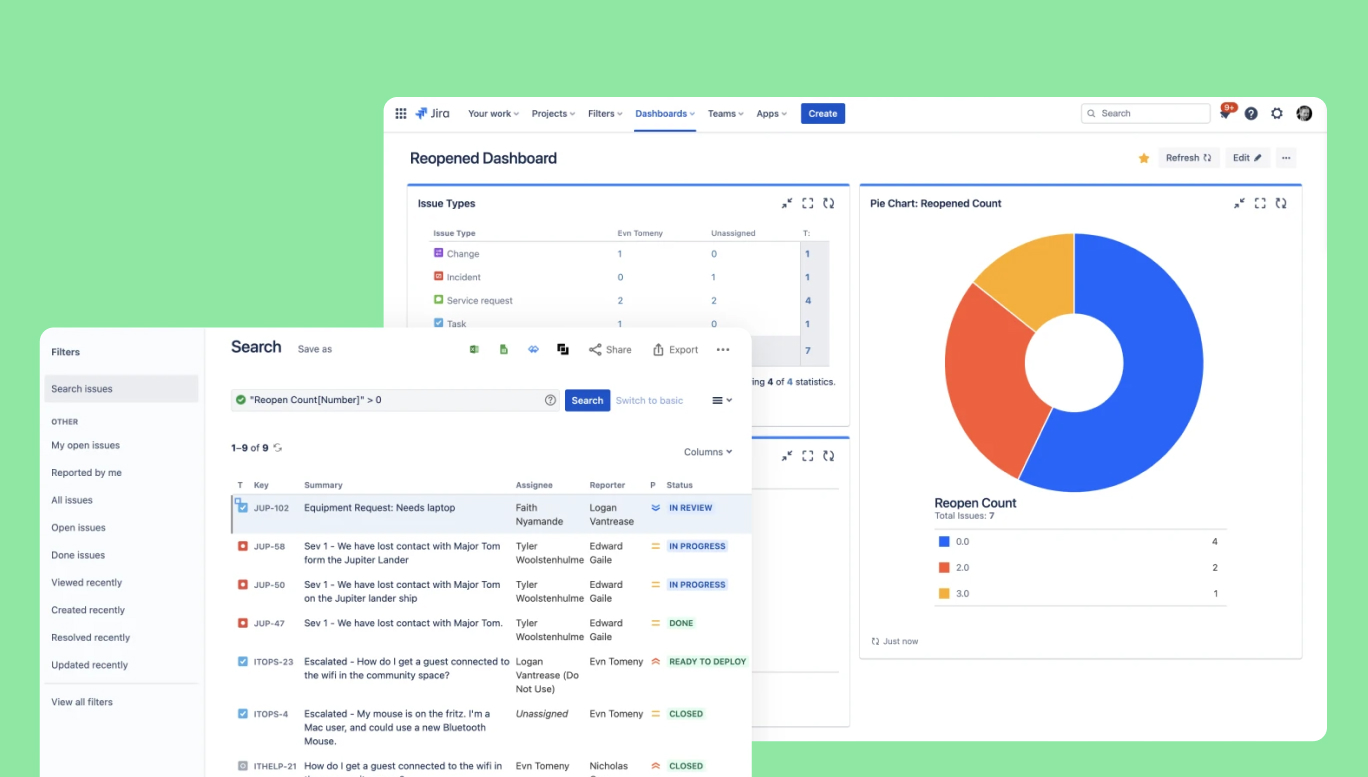The width and height of the screenshot is (1368, 777).
Task: Open the notifications bell with 9+ badge
Action: pos(1225,114)
